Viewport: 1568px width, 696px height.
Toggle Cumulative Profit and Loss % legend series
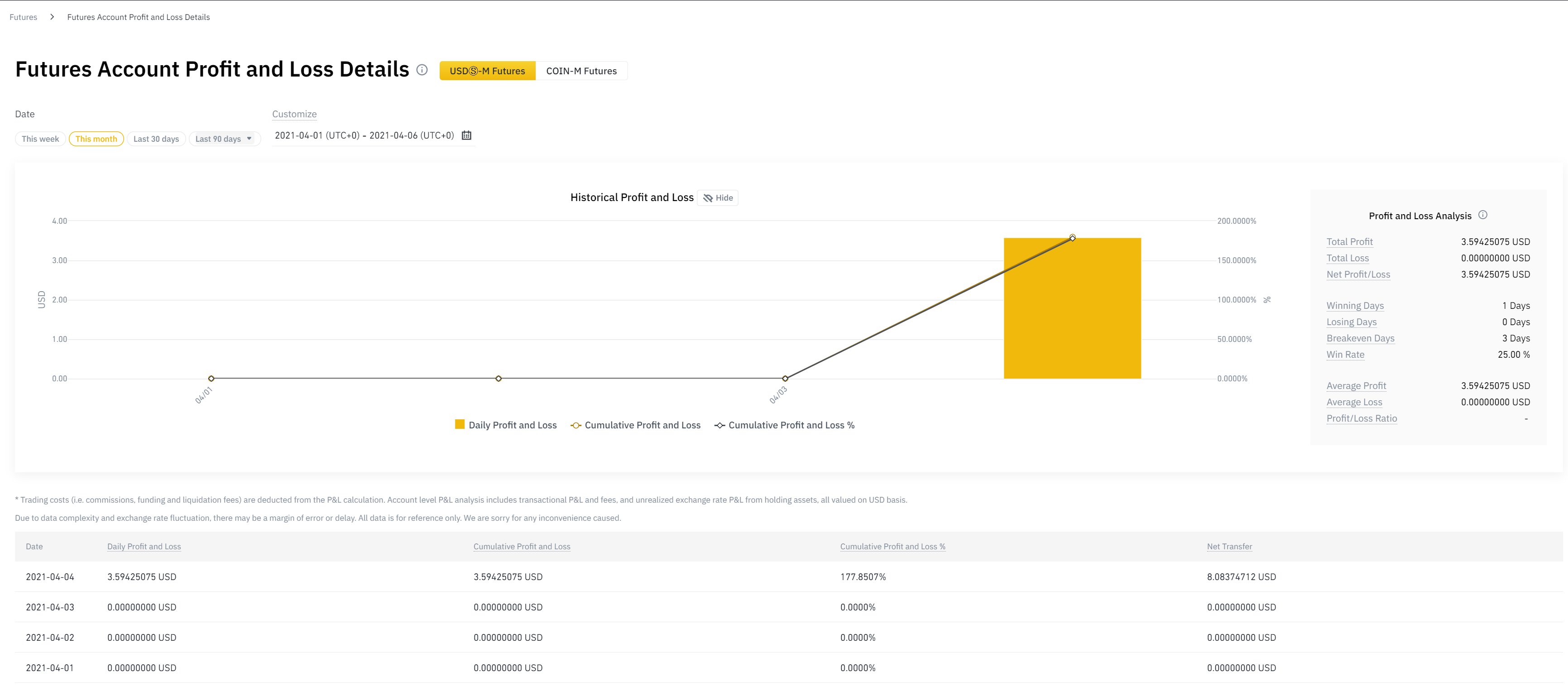coord(785,425)
